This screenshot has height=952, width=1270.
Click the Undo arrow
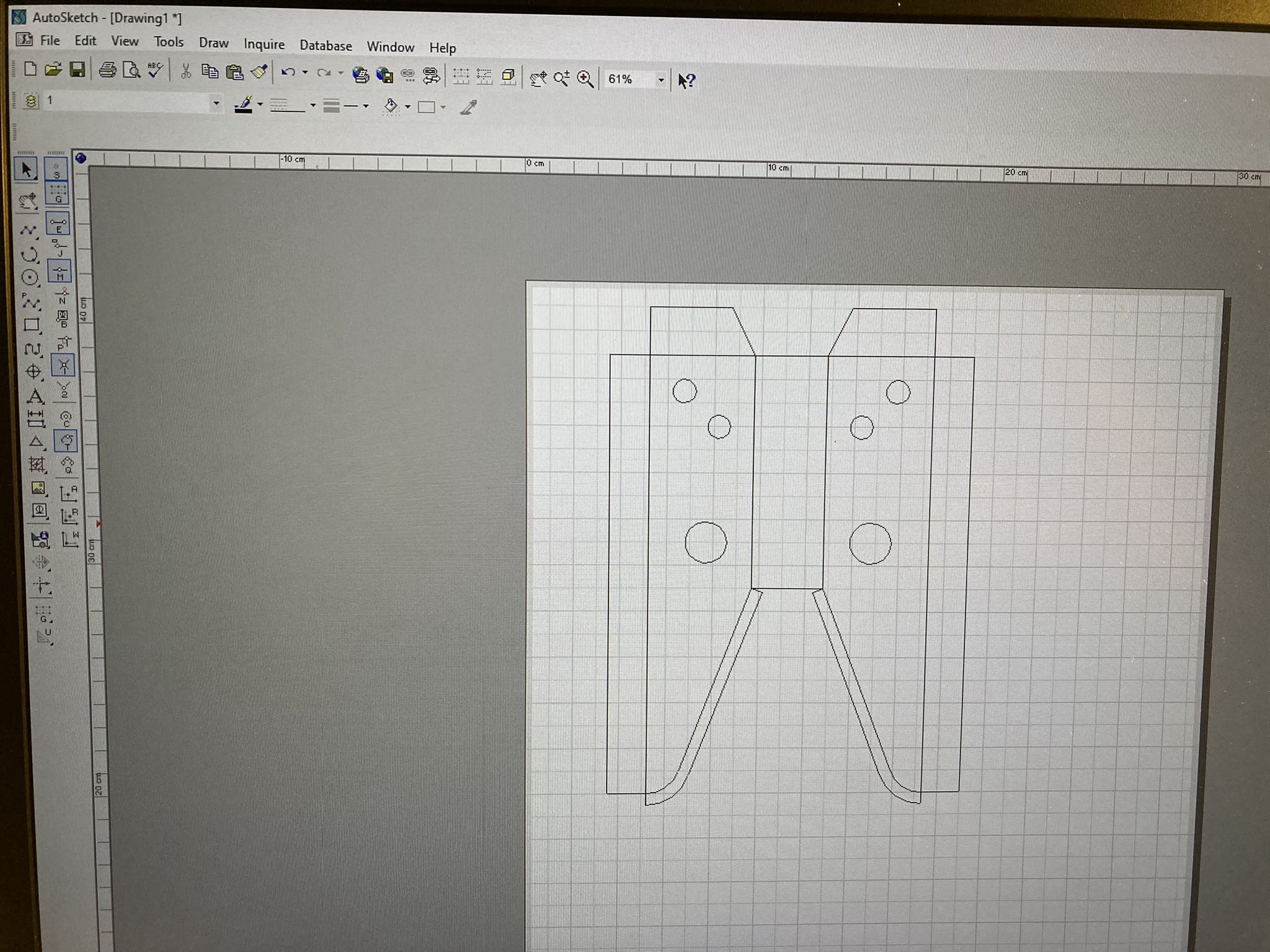288,73
